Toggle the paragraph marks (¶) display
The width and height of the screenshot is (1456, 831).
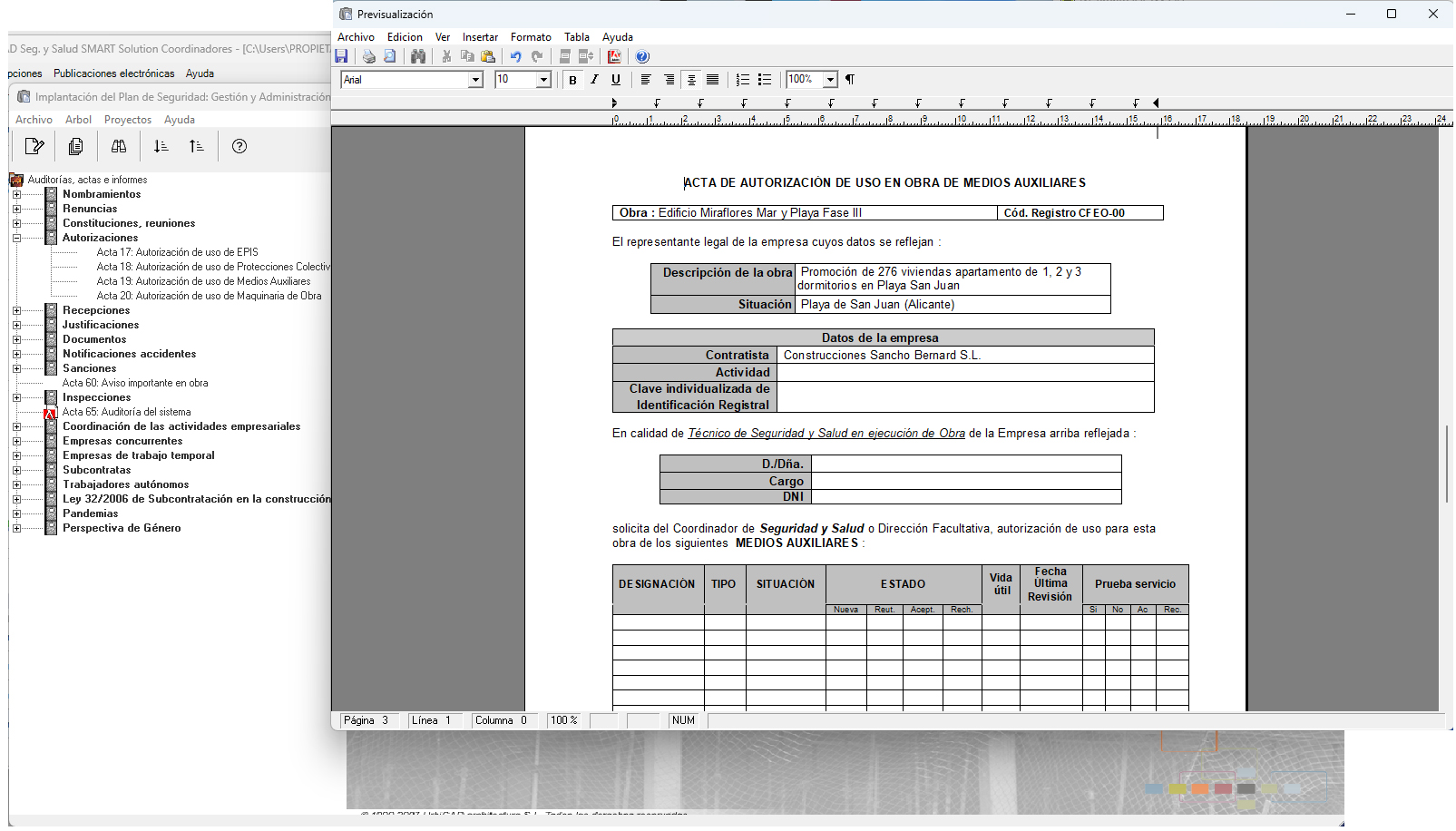pyautogui.click(x=850, y=80)
